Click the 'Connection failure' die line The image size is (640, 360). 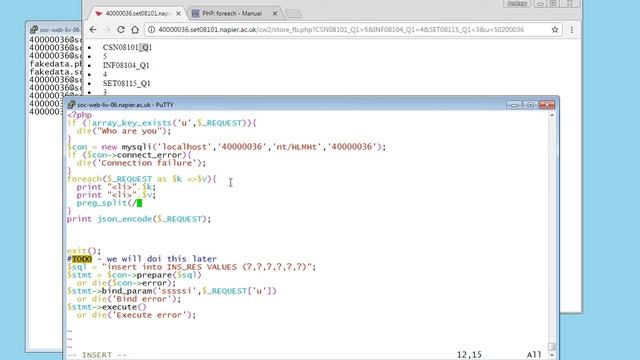pyautogui.click(x=141, y=163)
